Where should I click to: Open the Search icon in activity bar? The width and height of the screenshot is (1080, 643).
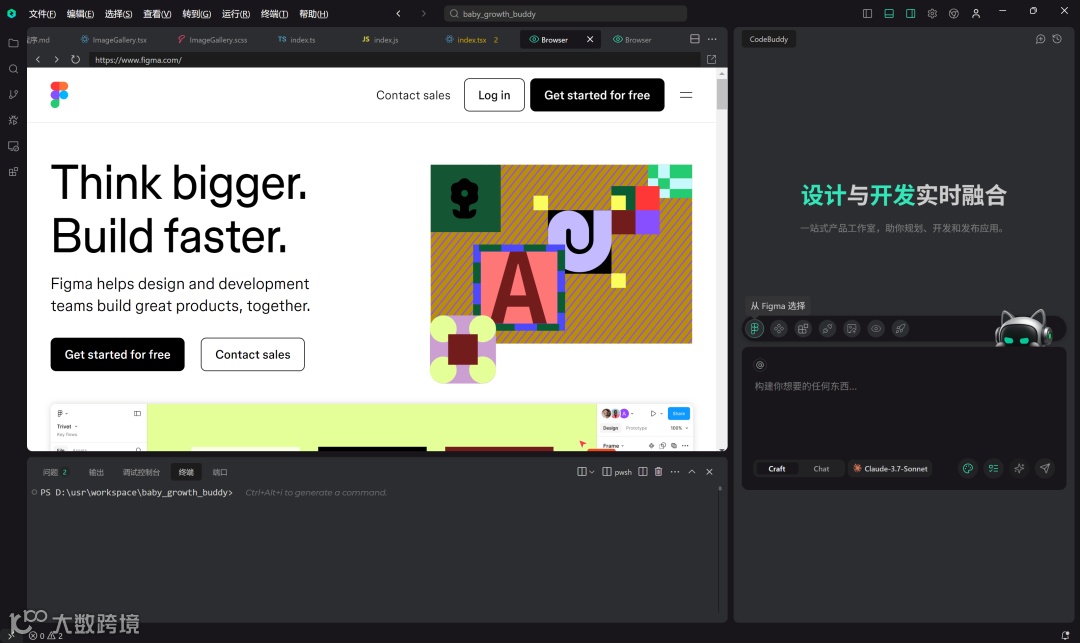(13, 69)
